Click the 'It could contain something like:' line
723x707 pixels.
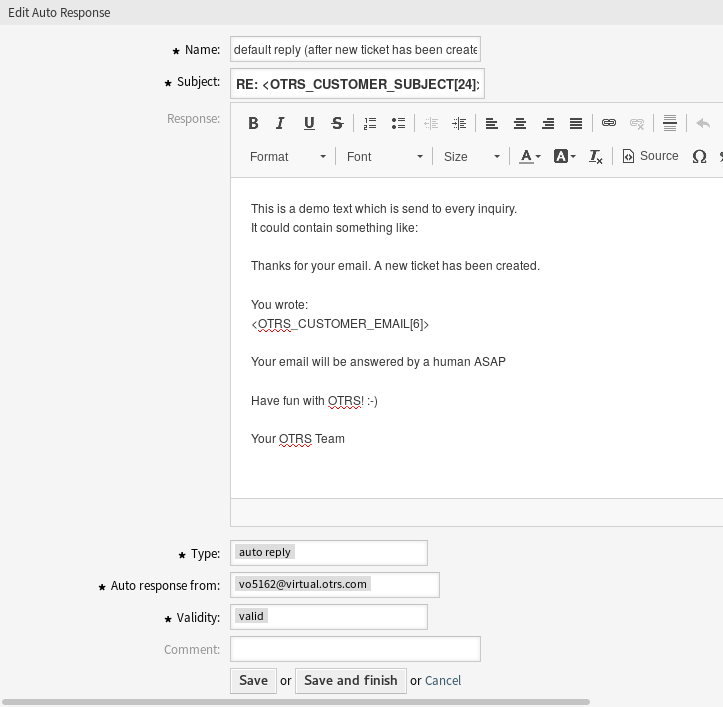coord(334,228)
